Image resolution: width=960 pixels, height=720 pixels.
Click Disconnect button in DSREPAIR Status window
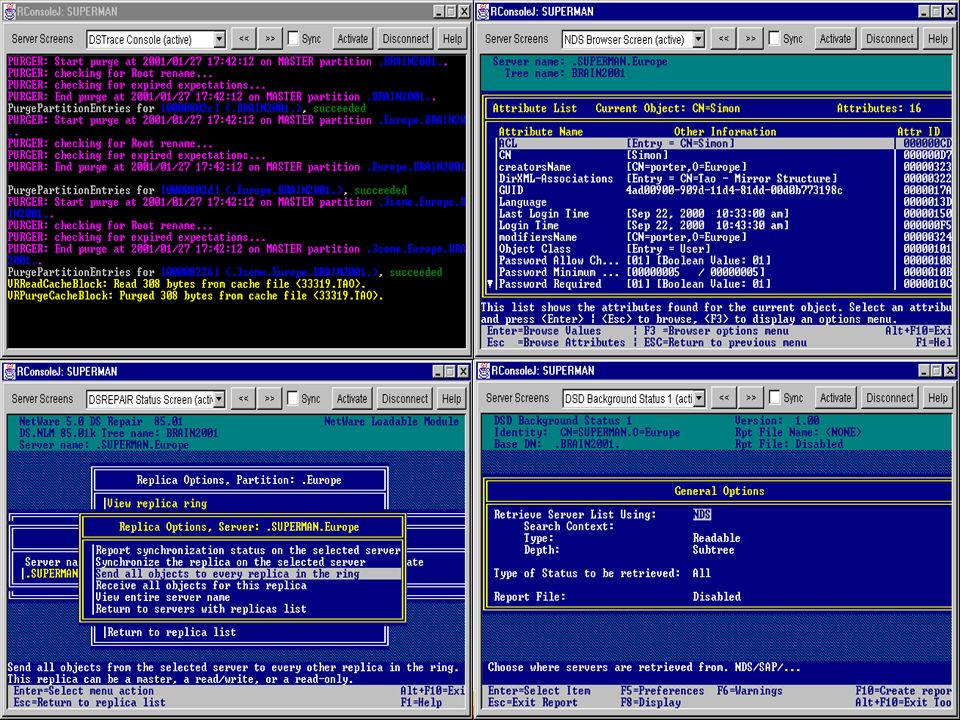405,399
